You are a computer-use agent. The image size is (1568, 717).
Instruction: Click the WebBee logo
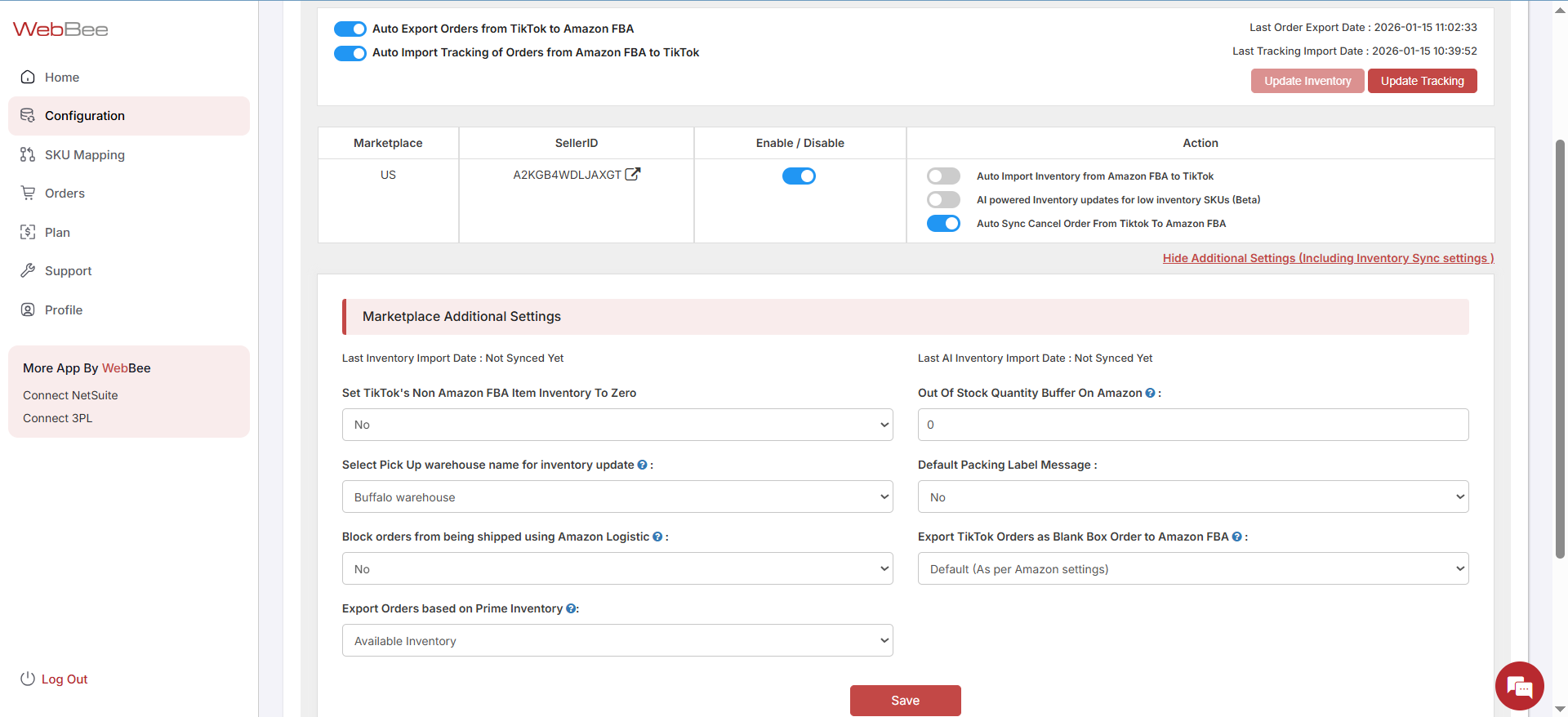60,29
